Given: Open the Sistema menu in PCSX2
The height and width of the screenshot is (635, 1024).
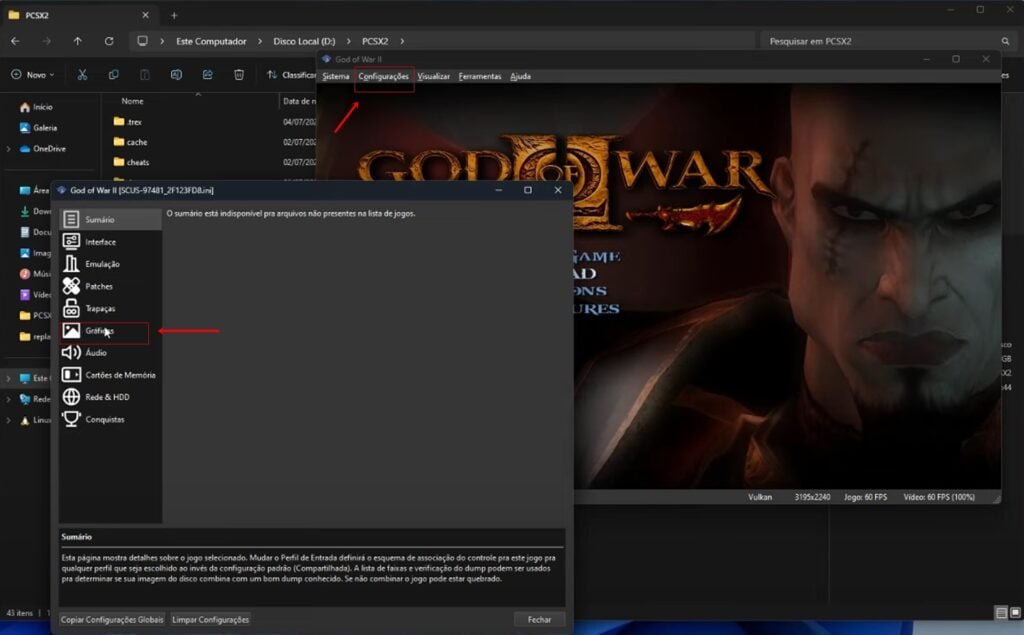Looking at the screenshot, I should pyautogui.click(x=336, y=76).
